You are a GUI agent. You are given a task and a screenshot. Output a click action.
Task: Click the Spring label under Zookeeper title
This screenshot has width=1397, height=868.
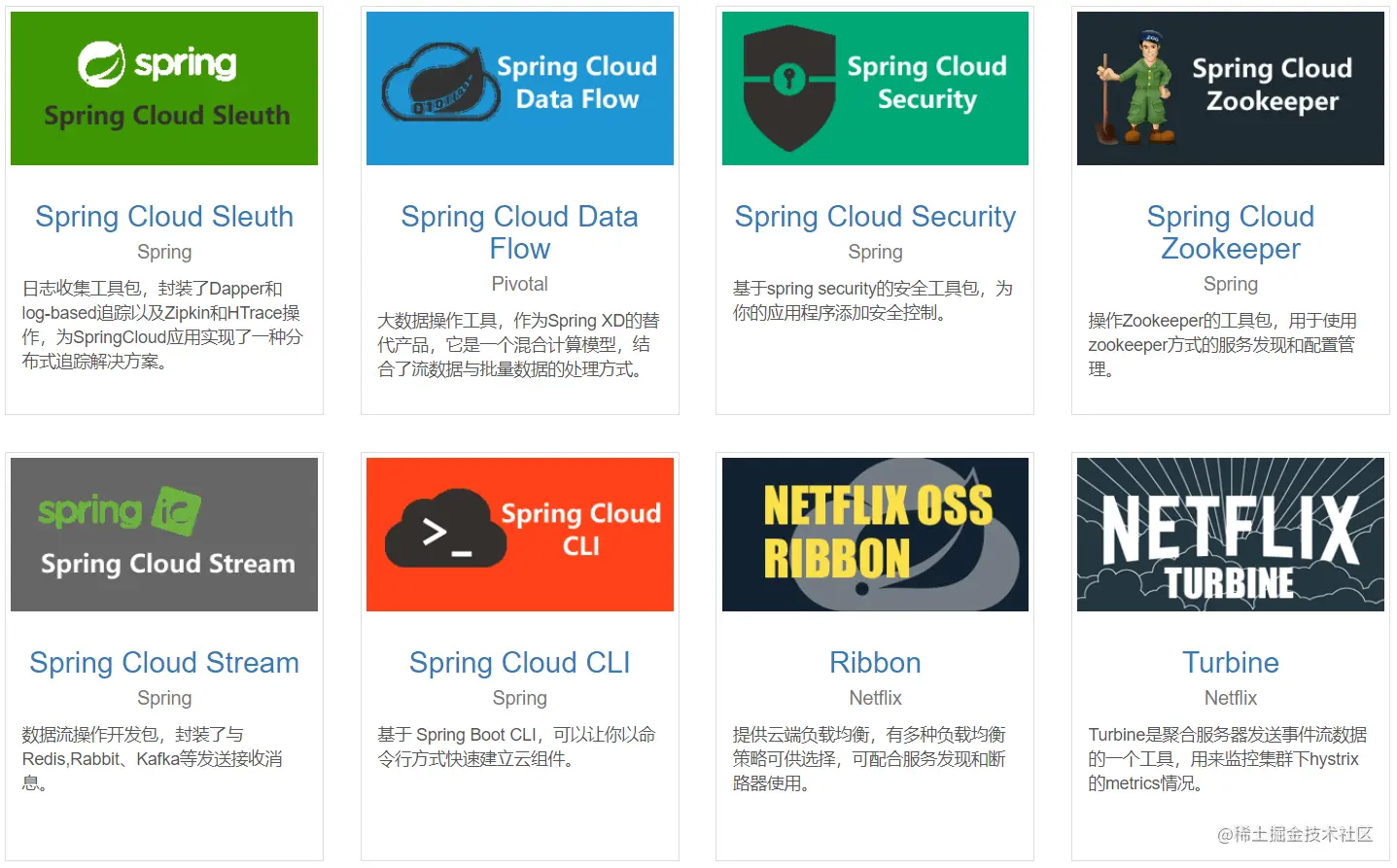coord(1231,284)
